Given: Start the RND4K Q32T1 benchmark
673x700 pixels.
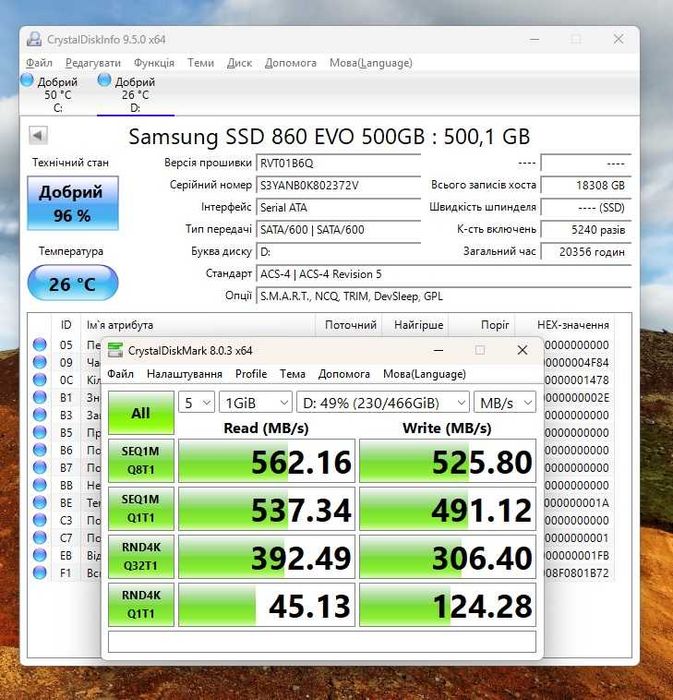Looking at the screenshot, I should pos(141,557).
